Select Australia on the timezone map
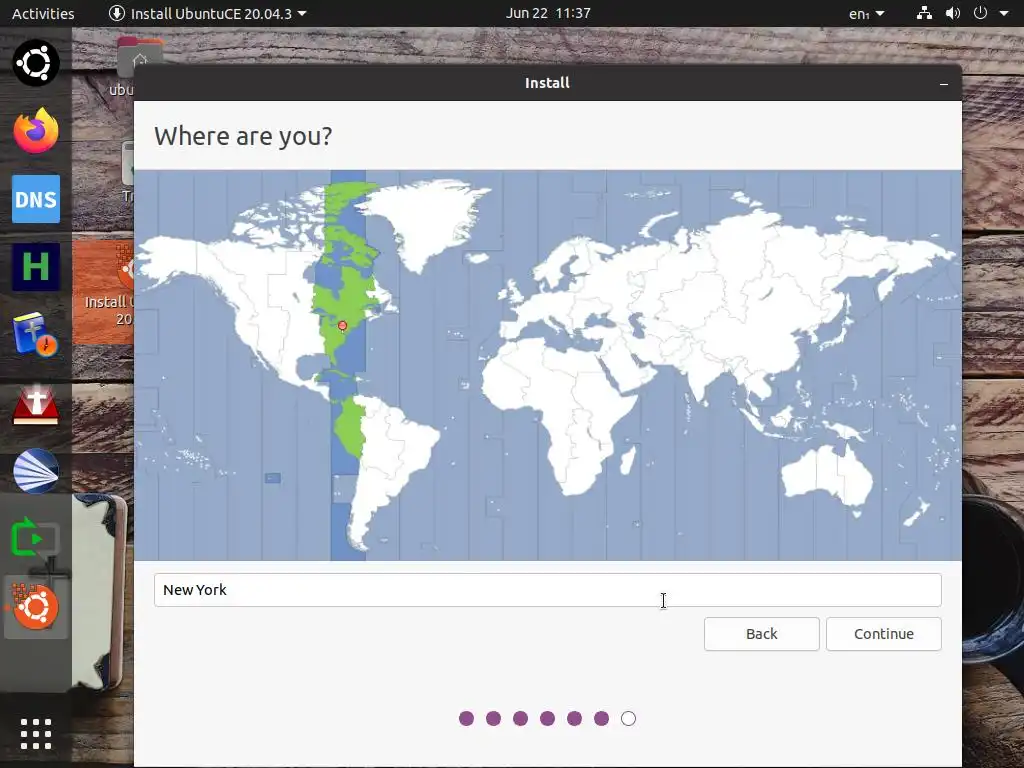 tap(826, 475)
